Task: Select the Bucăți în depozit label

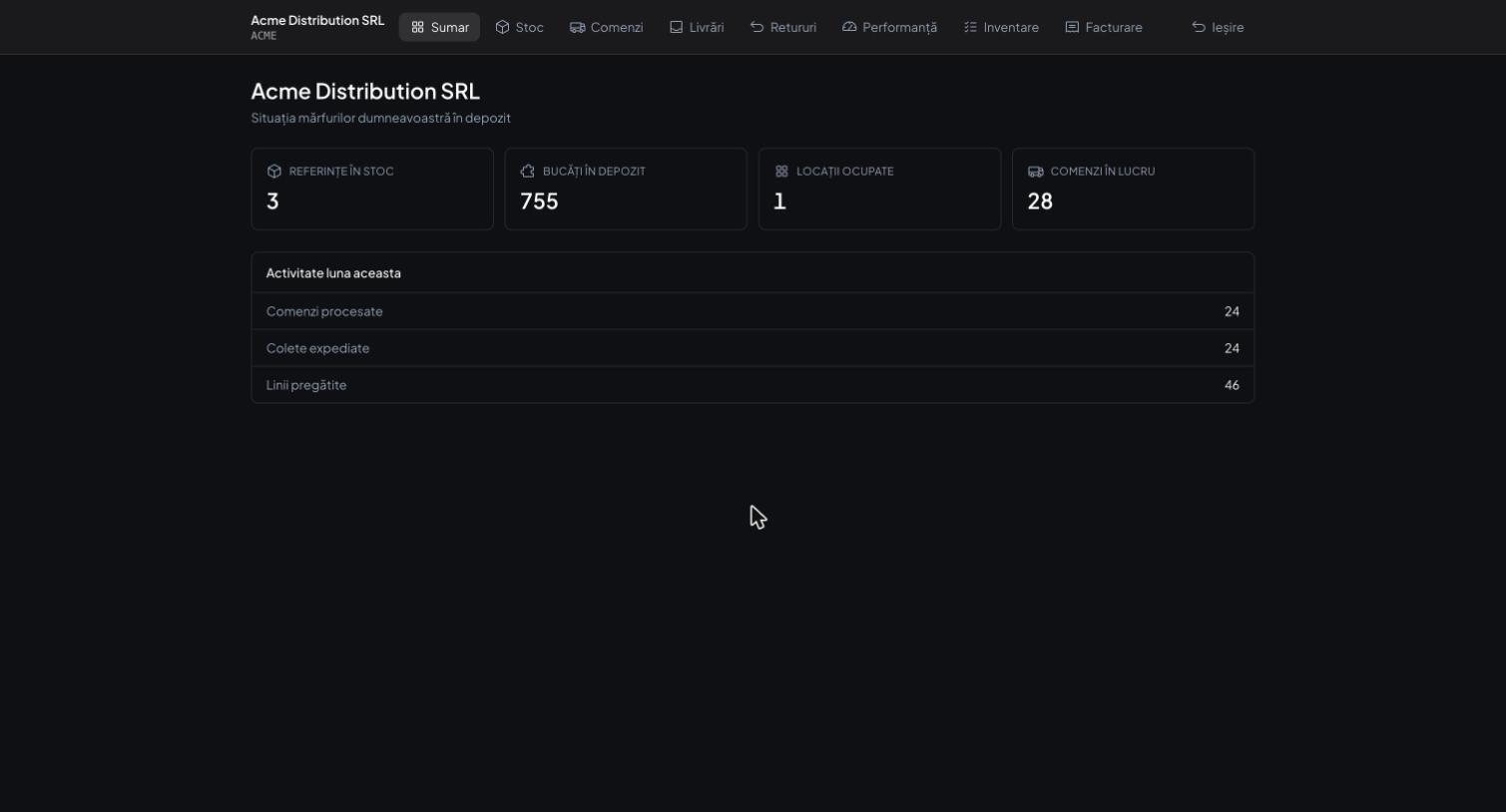Action: click(594, 172)
